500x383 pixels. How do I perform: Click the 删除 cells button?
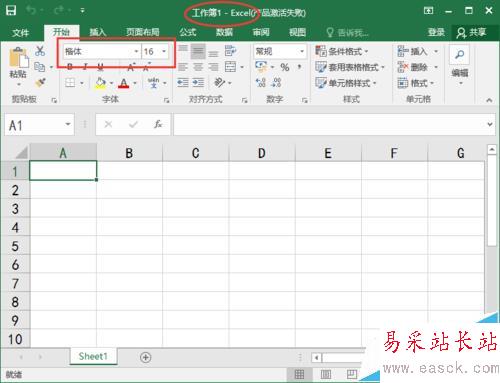412,67
